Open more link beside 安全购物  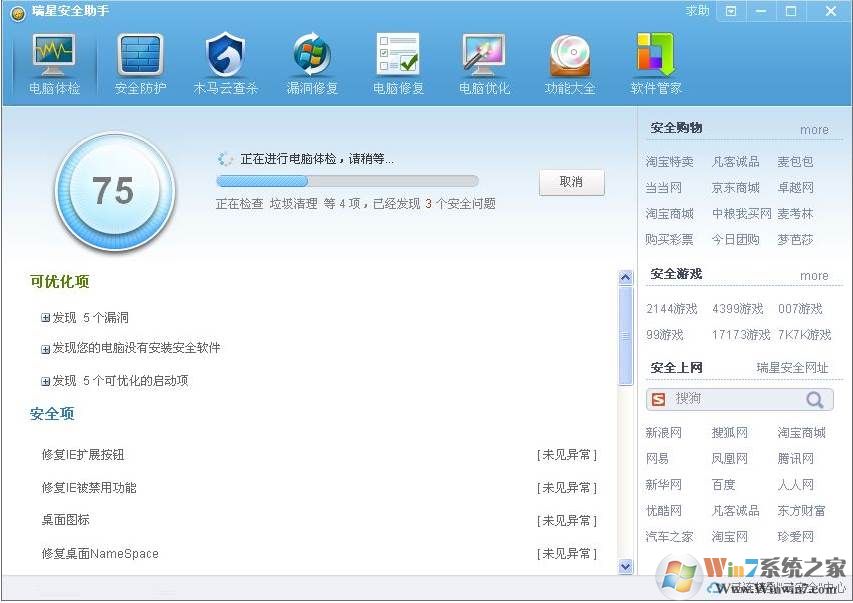coord(814,130)
